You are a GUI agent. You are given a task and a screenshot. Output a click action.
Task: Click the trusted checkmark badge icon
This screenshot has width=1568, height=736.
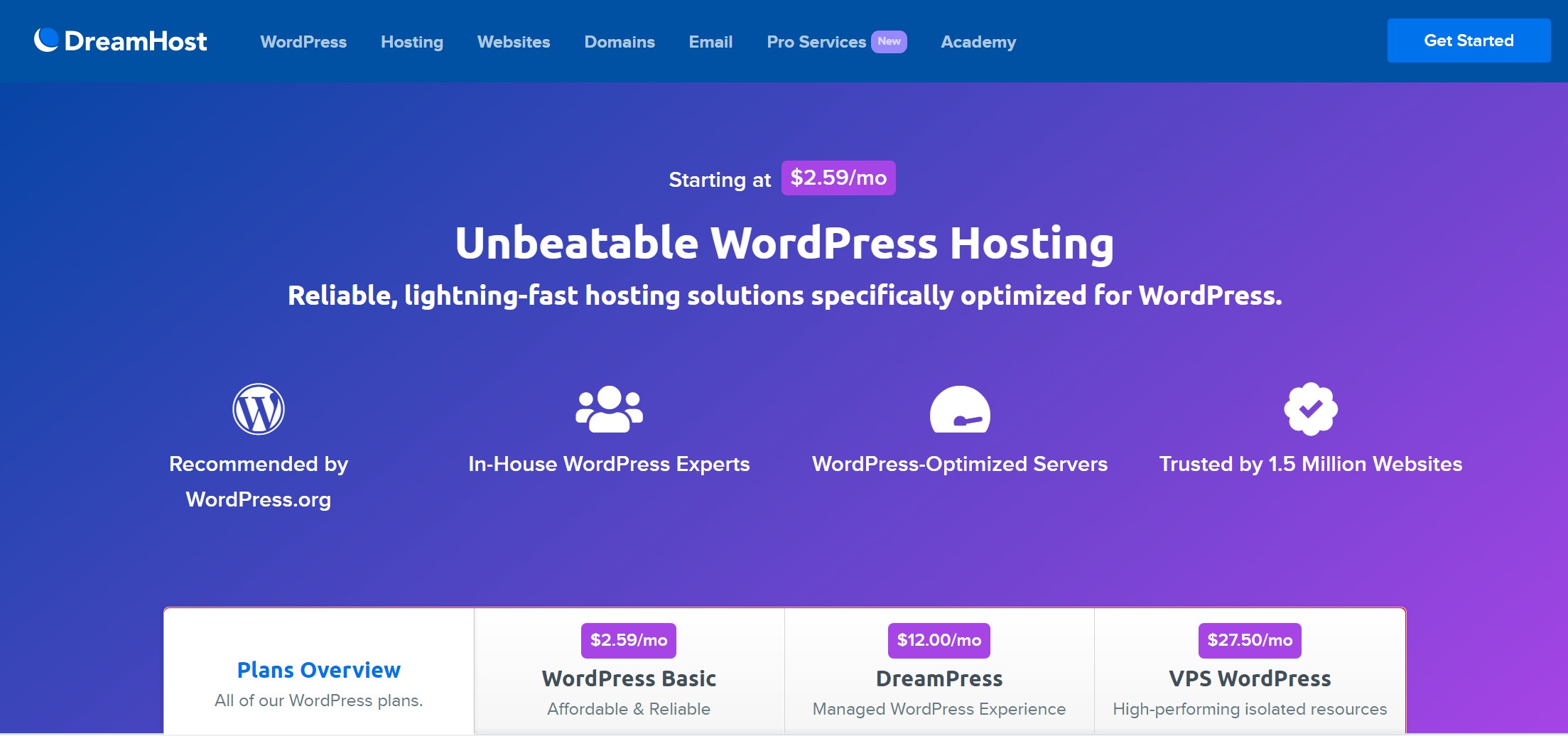1311,409
